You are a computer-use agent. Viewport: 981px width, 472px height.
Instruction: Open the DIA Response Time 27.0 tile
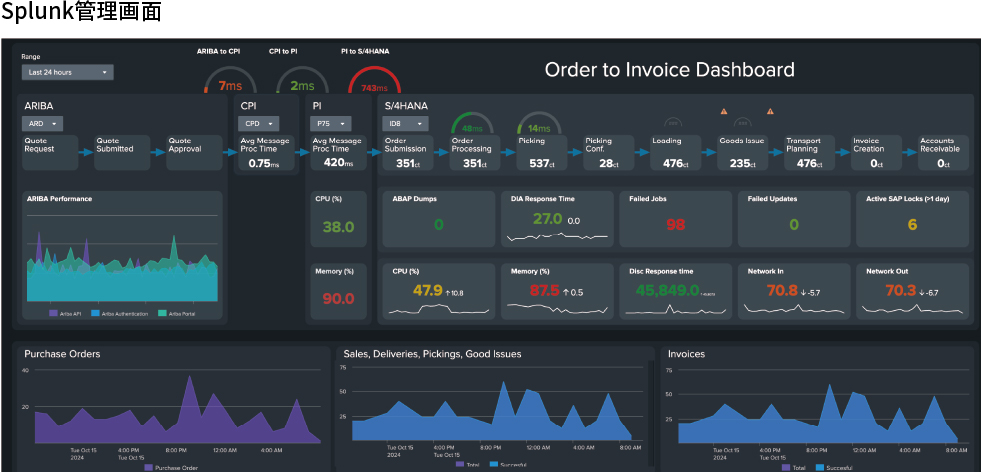557,219
